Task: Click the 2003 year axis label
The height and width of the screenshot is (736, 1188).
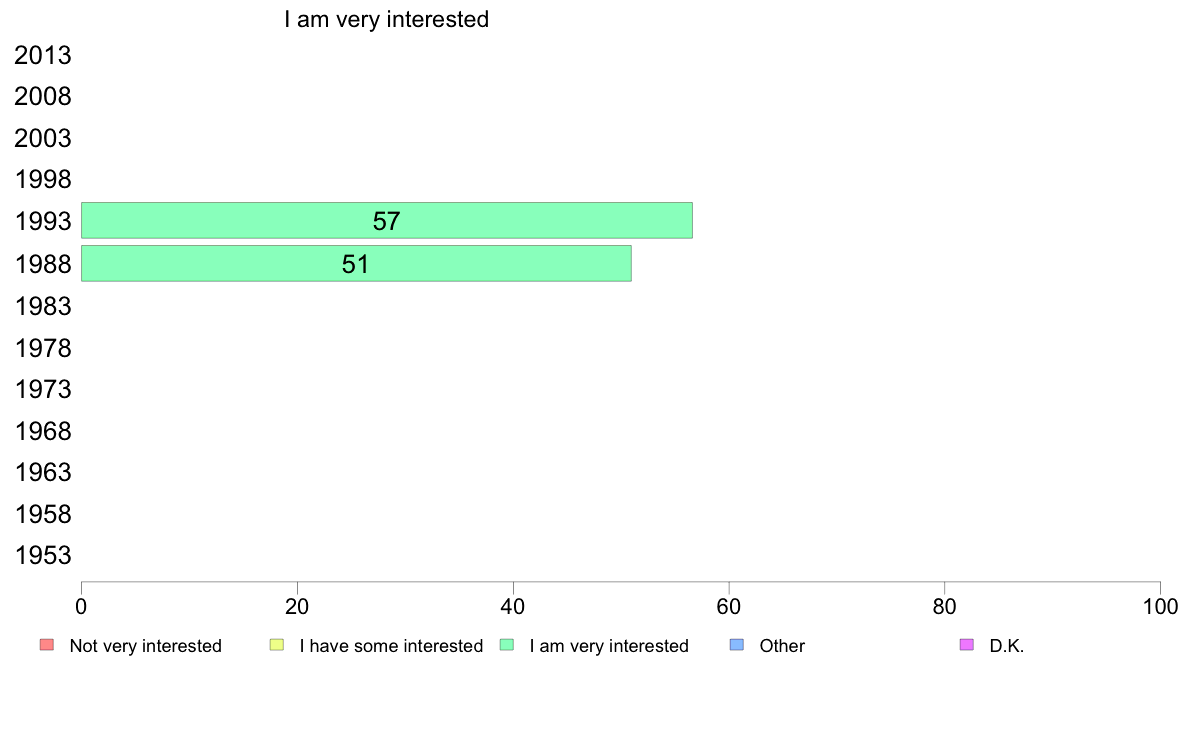Action: pyautogui.click(x=43, y=139)
